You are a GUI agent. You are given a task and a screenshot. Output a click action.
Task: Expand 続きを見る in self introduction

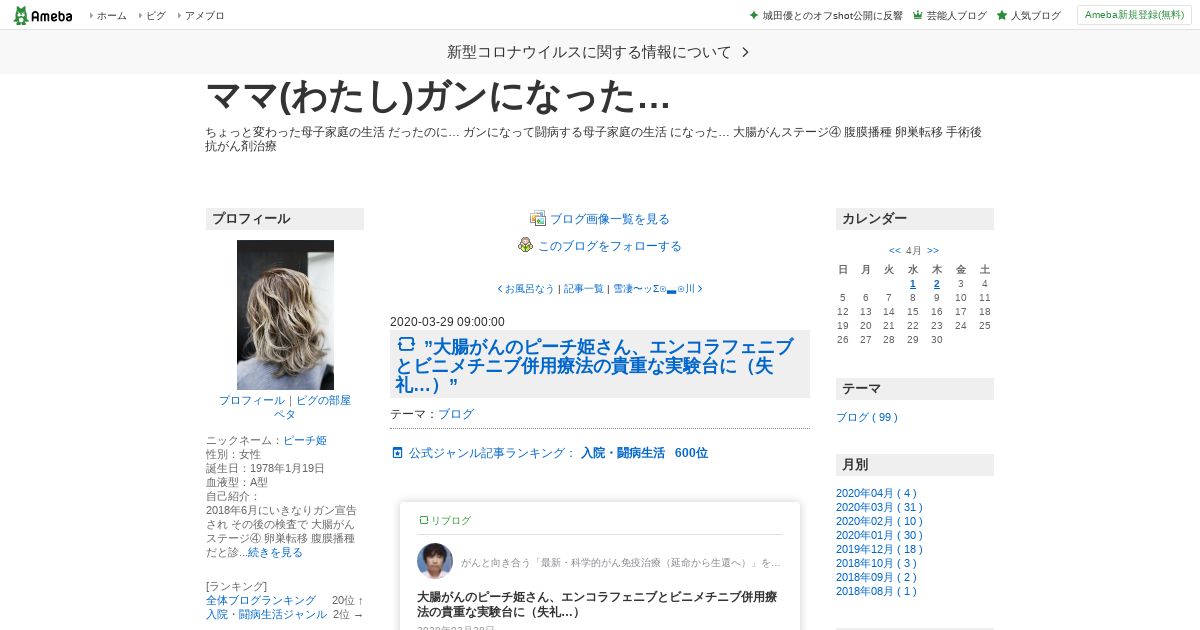coord(275,552)
